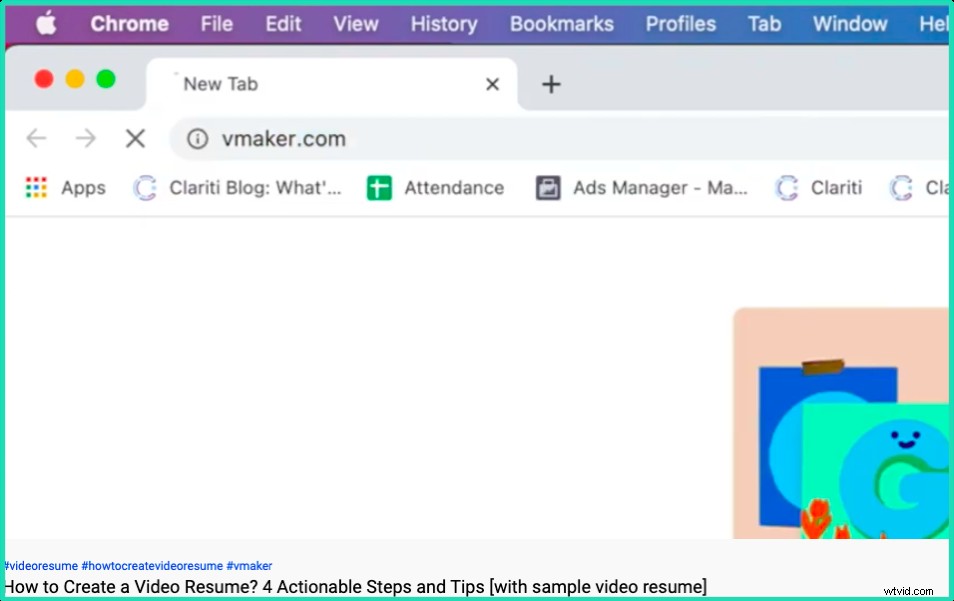954x601 pixels.
Task: Click the Attendance bookmark's green sheets icon
Action: (379, 187)
